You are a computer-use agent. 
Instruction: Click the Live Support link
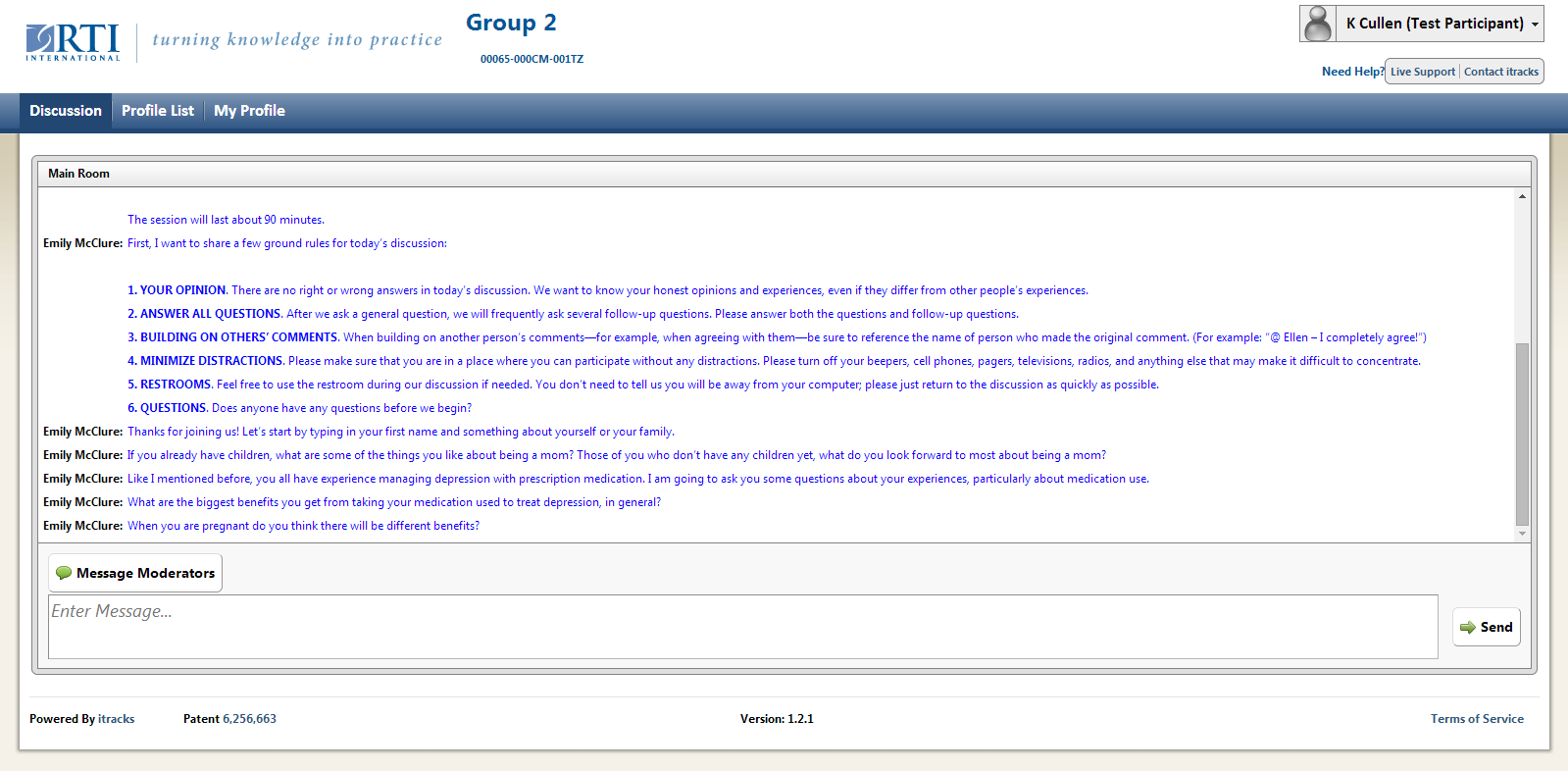coord(1422,72)
